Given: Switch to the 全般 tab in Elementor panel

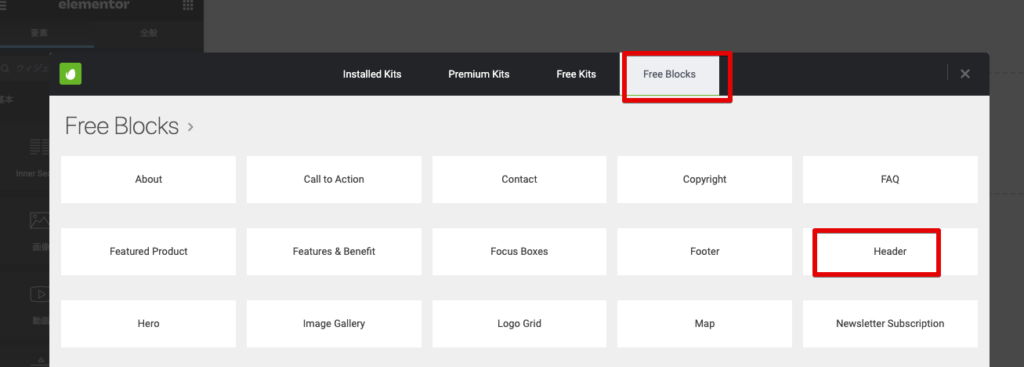Looking at the screenshot, I should point(149,33).
